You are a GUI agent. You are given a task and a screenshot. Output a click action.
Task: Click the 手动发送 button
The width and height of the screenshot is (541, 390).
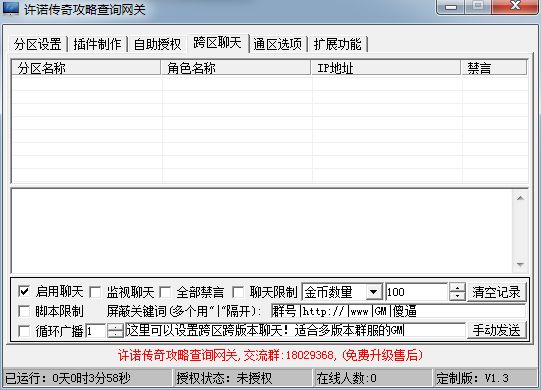[496, 330]
